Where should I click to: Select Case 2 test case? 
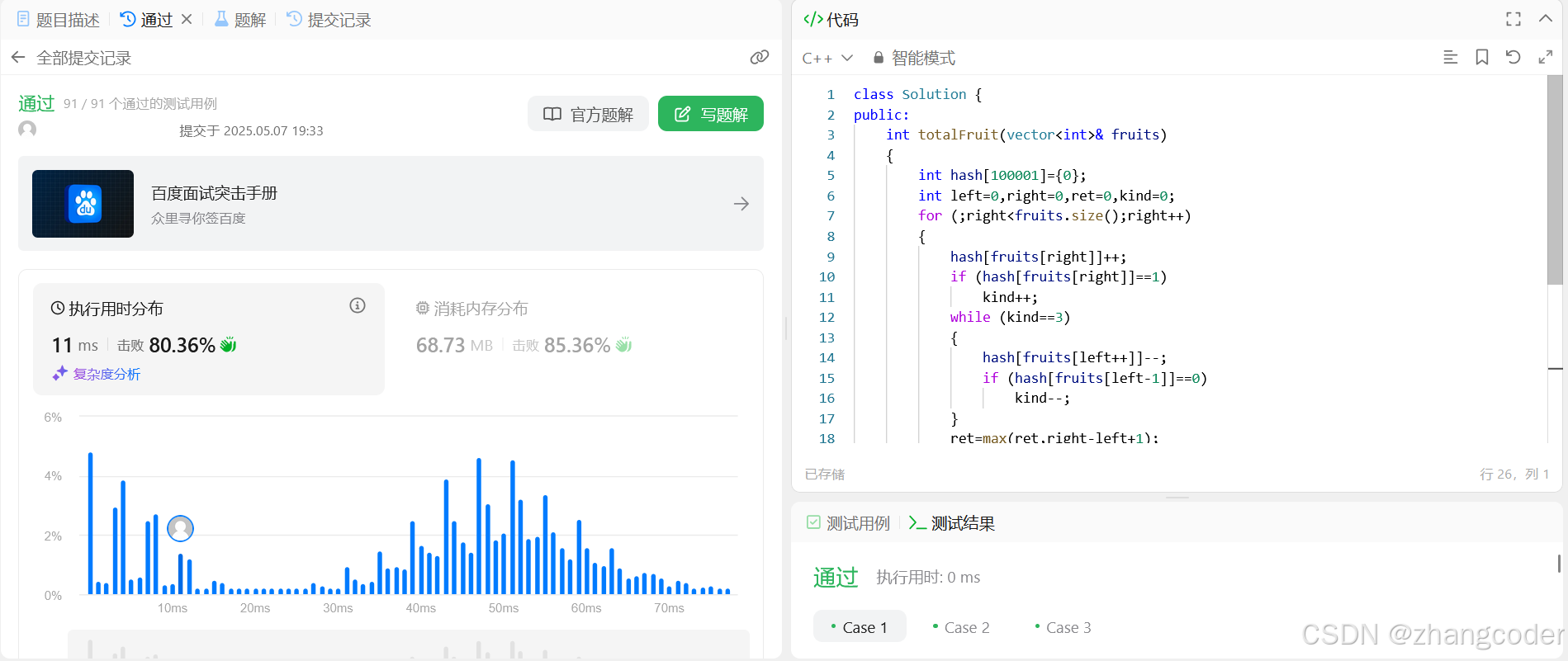[960, 627]
